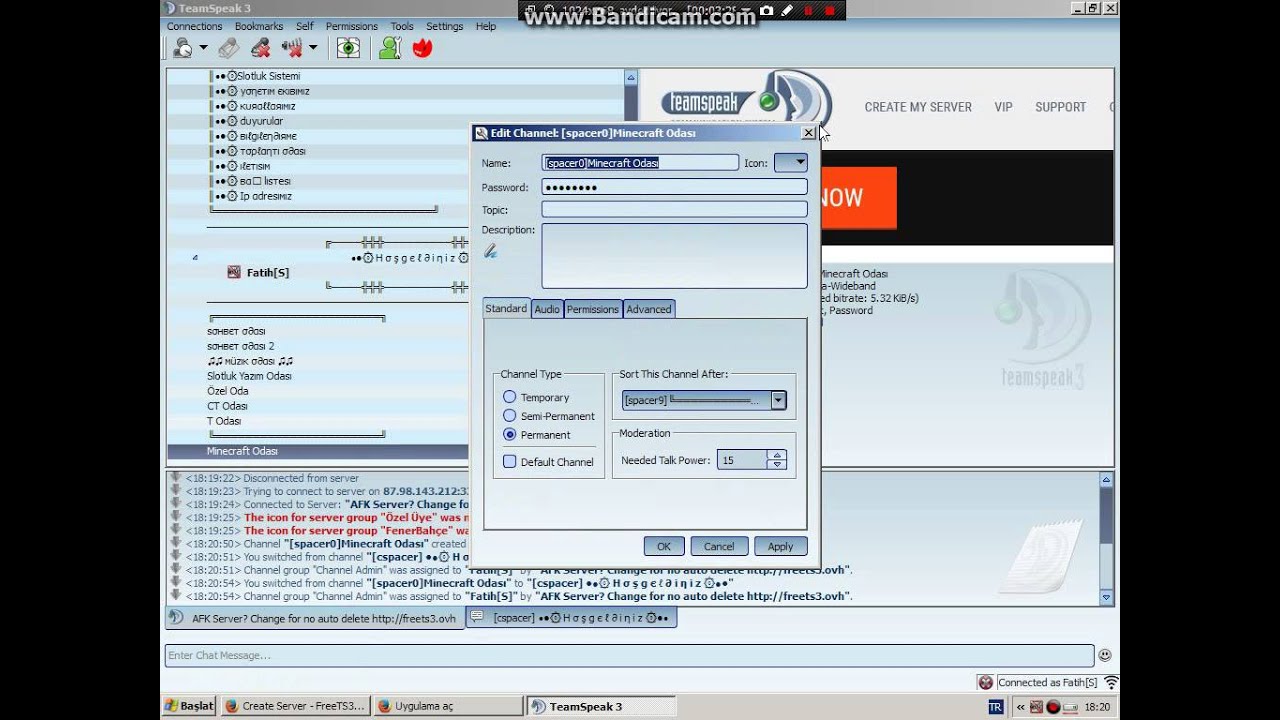Image resolution: width=1280 pixels, height=720 pixels.
Task: Open the Settings menu
Action: pos(444,26)
